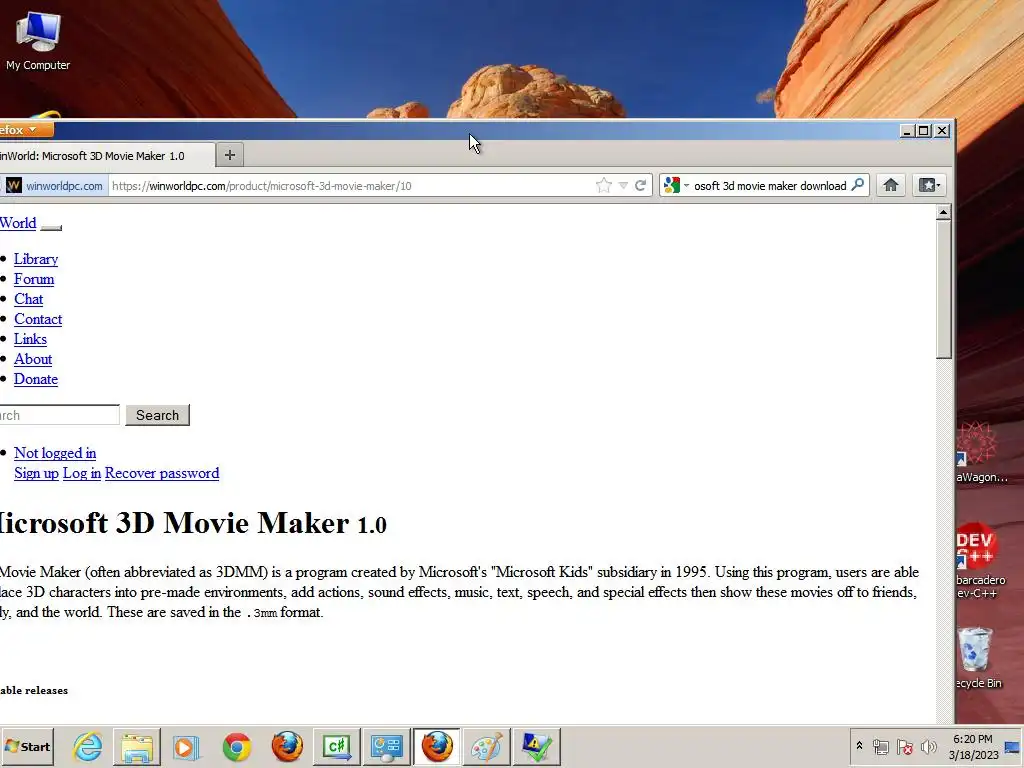Click the volume speaker tray icon
This screenshot has width=1024, height=768.
(929, 746)
